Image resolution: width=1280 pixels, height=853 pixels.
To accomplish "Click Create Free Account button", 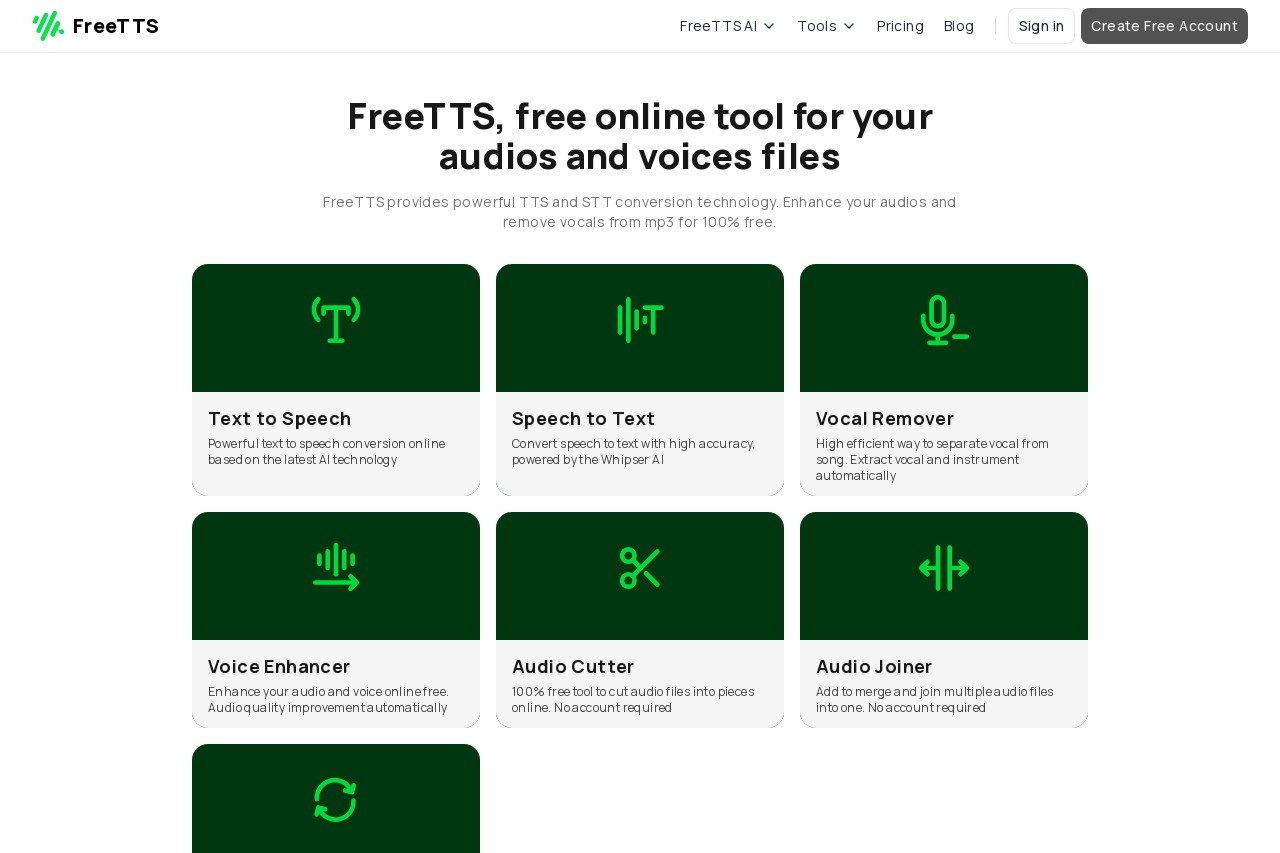I will pyautogui.click(x=1164, y=26).
